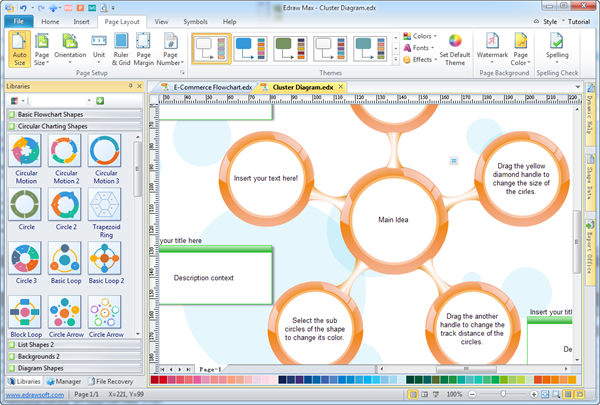
Task: Click the Set Default Theme icon
Action: 454,50
